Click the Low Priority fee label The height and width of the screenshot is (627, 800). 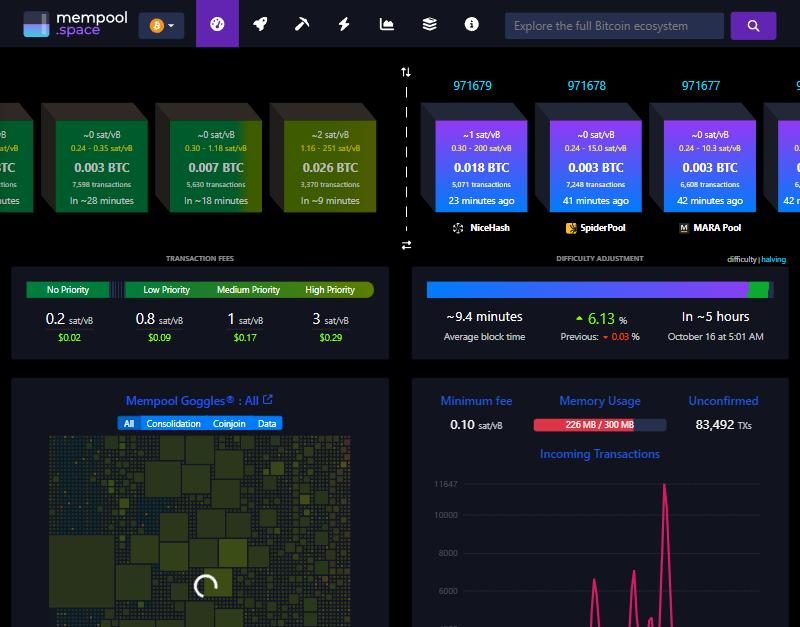[x=166, y=290]
